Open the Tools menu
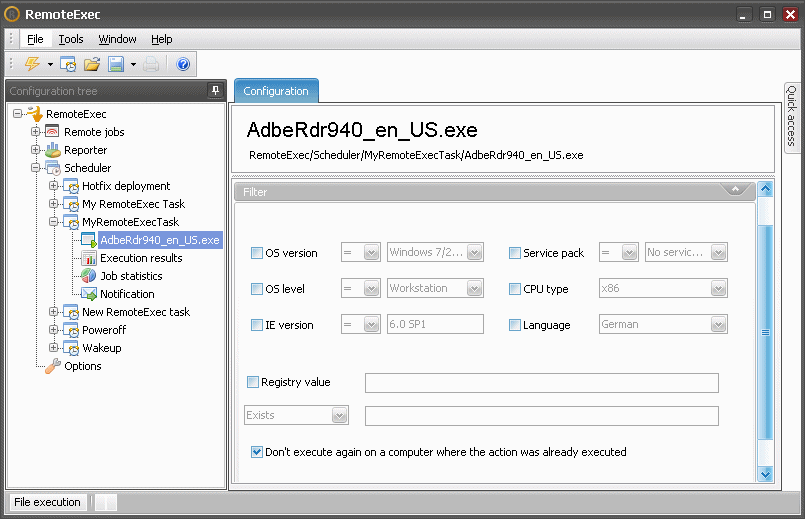 tap(71, 39)
